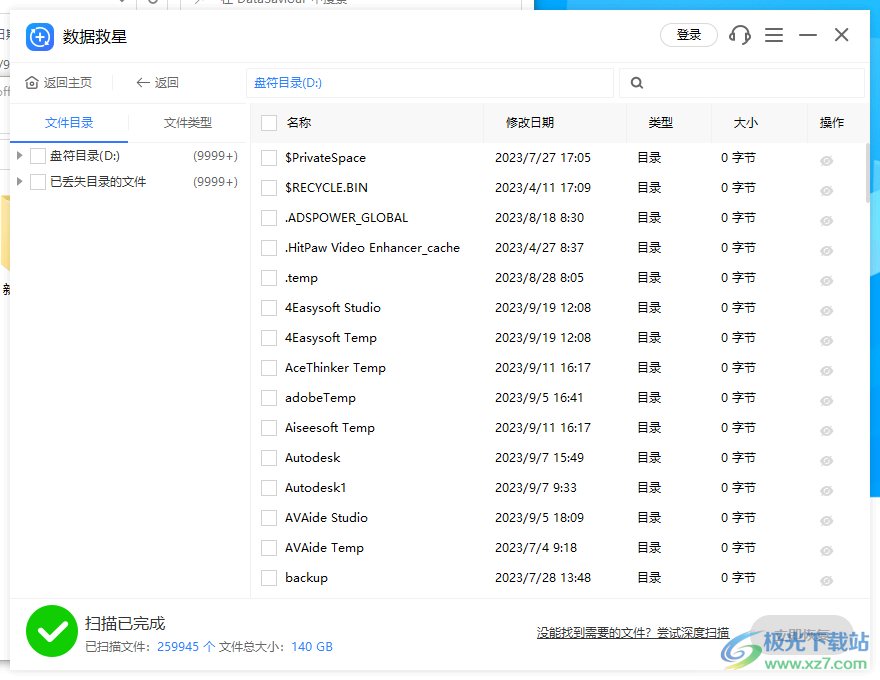
Task: Click the green scan complete checkmark
Action: pyautogui.click(x=51, y=632)
